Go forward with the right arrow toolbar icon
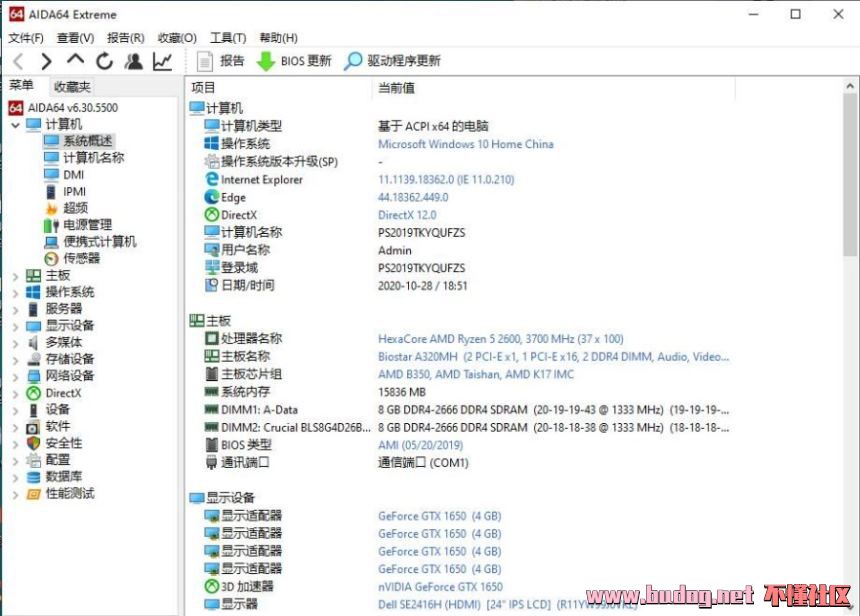Viewport: 860px width, 616px height. pos(47,61)
